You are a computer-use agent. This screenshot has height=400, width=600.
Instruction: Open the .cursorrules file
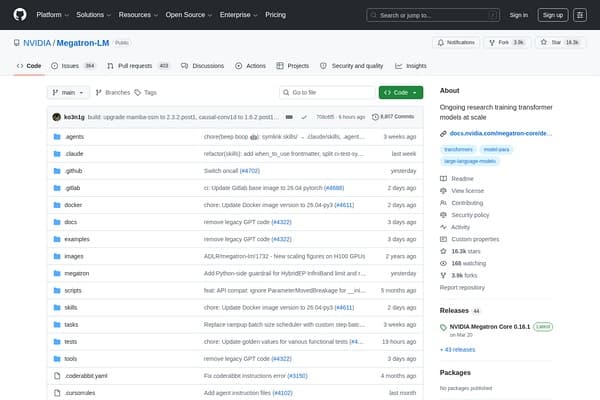pyautogui.click(x=80, y=393)
